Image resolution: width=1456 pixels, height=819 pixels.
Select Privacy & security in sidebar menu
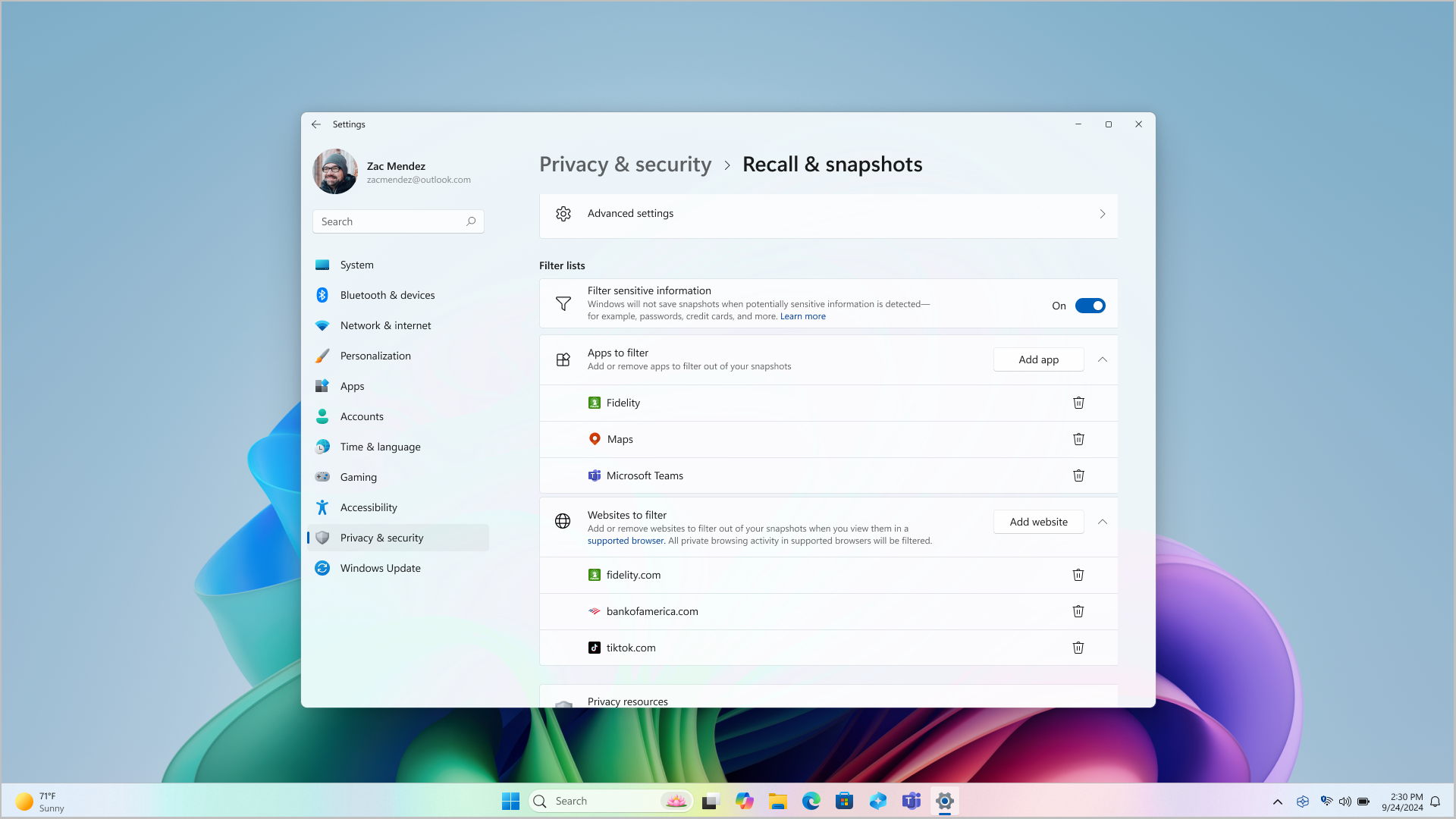tap(382, 537)
